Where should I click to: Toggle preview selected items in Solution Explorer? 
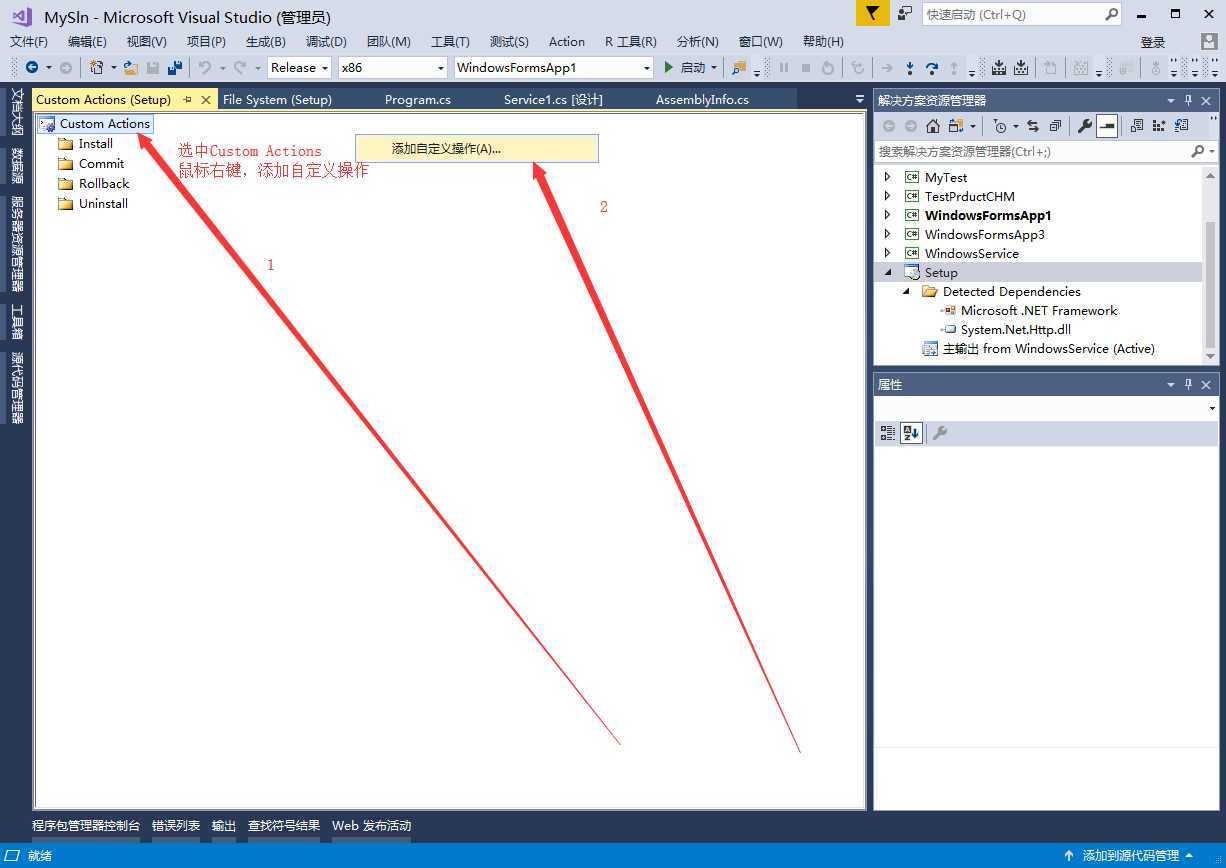pos(1107,126)
